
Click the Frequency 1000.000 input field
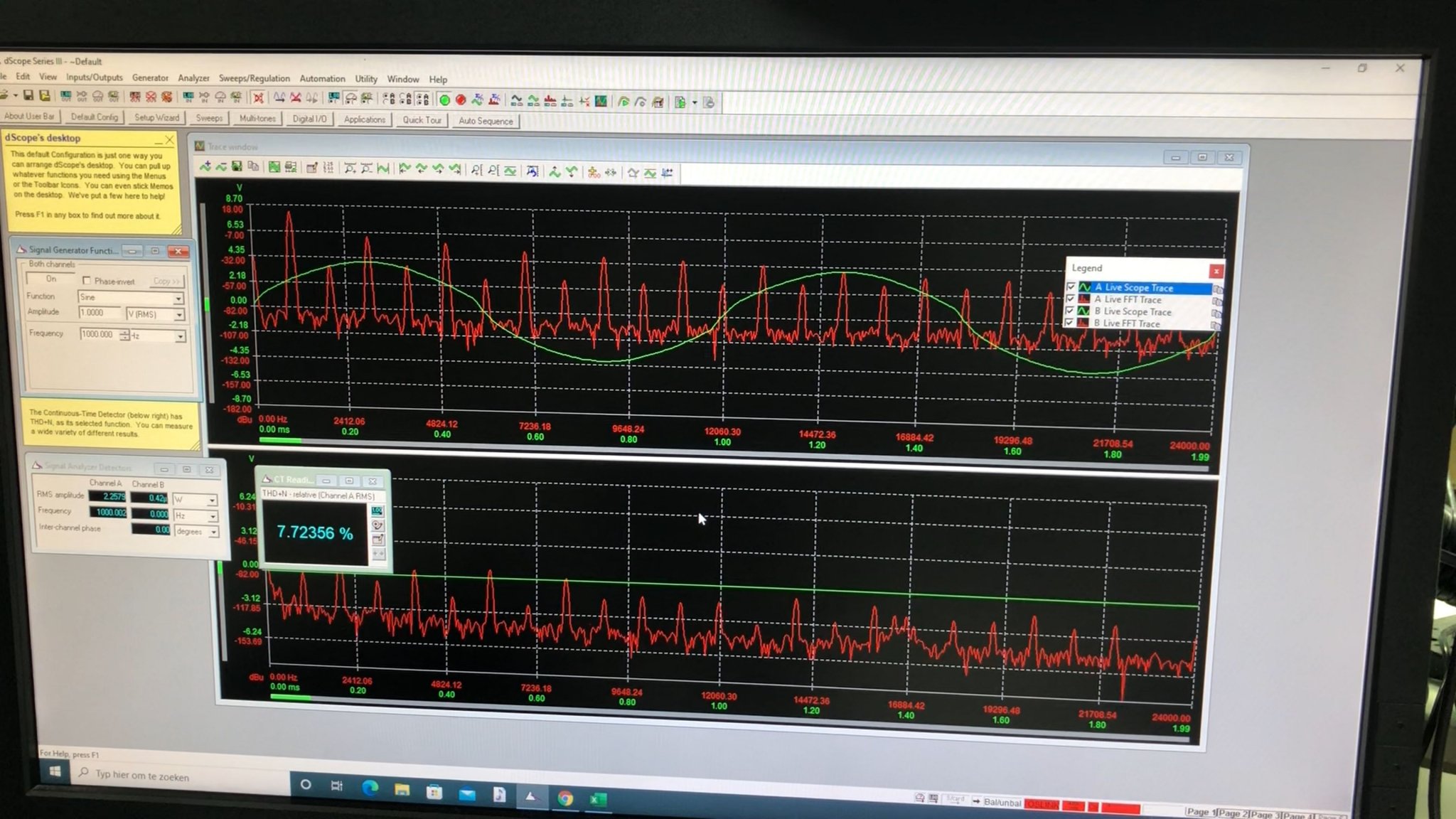pos(99,334)
